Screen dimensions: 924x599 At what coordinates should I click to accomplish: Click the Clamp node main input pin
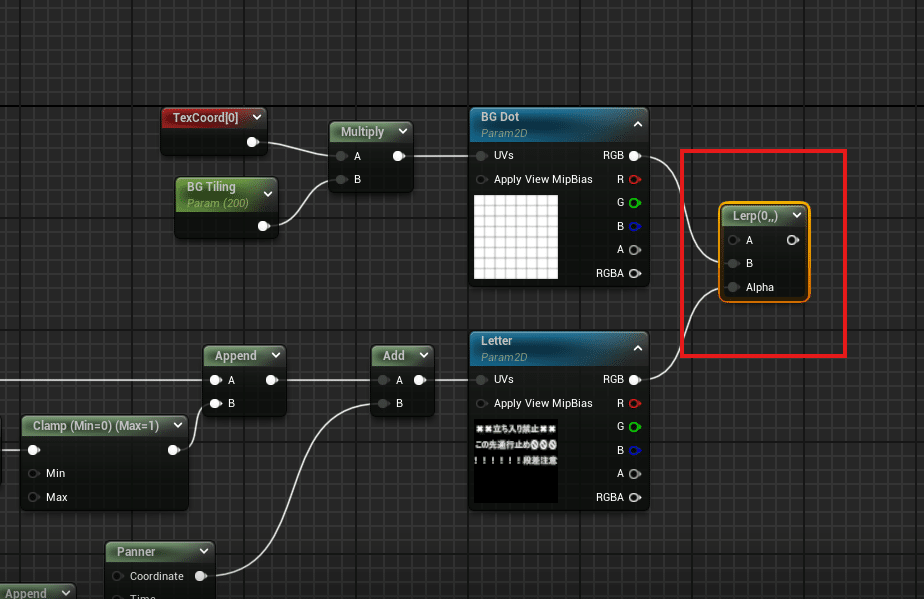(34, 450)
